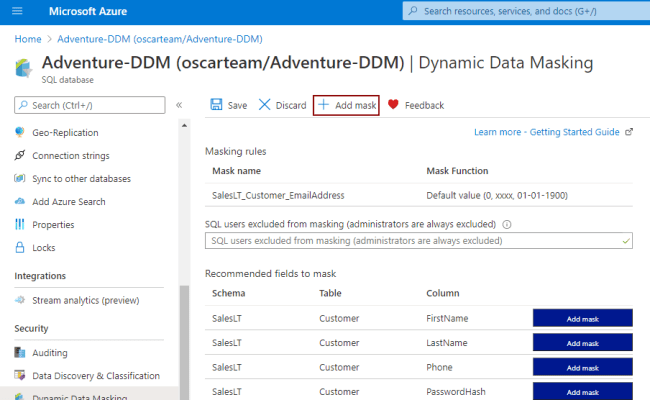Image resolution: width=650 pixels, height=400 pixels.
Task: Open Data Discovery & Classification
Action: (96, 376)
